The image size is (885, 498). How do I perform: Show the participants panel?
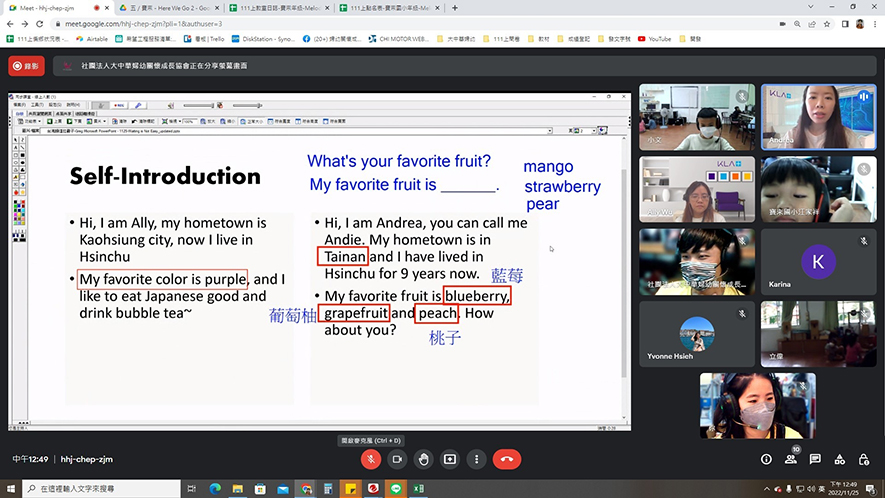[791, 459]
